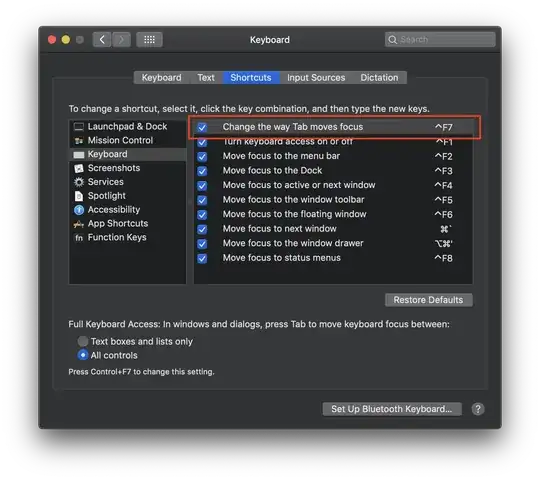This screenshot has width=540, height=480.
Task: Click the ^F4 shortcut key combination
Action: click(444, 186)
